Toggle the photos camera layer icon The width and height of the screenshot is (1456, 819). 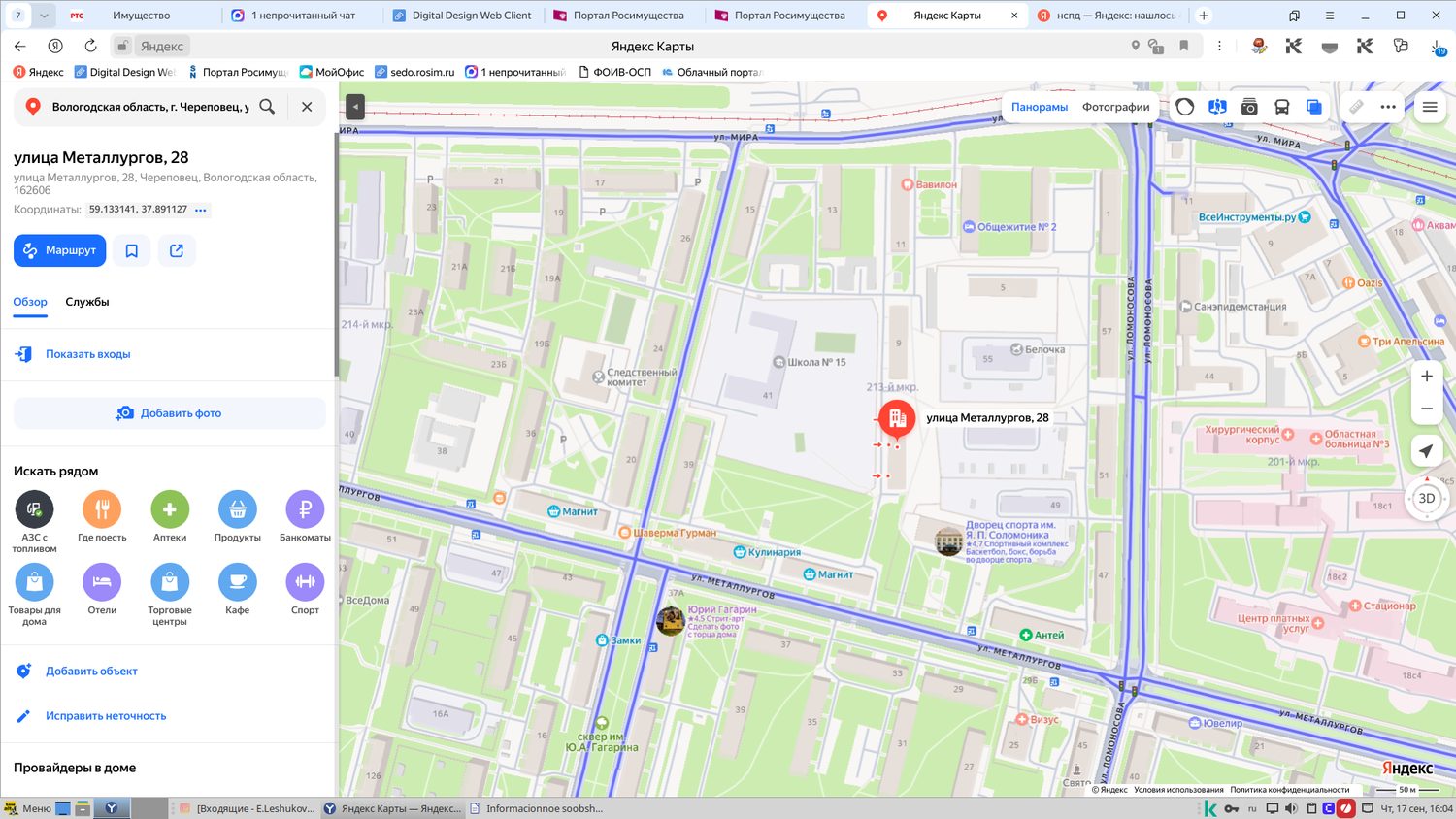point(1249,107)
